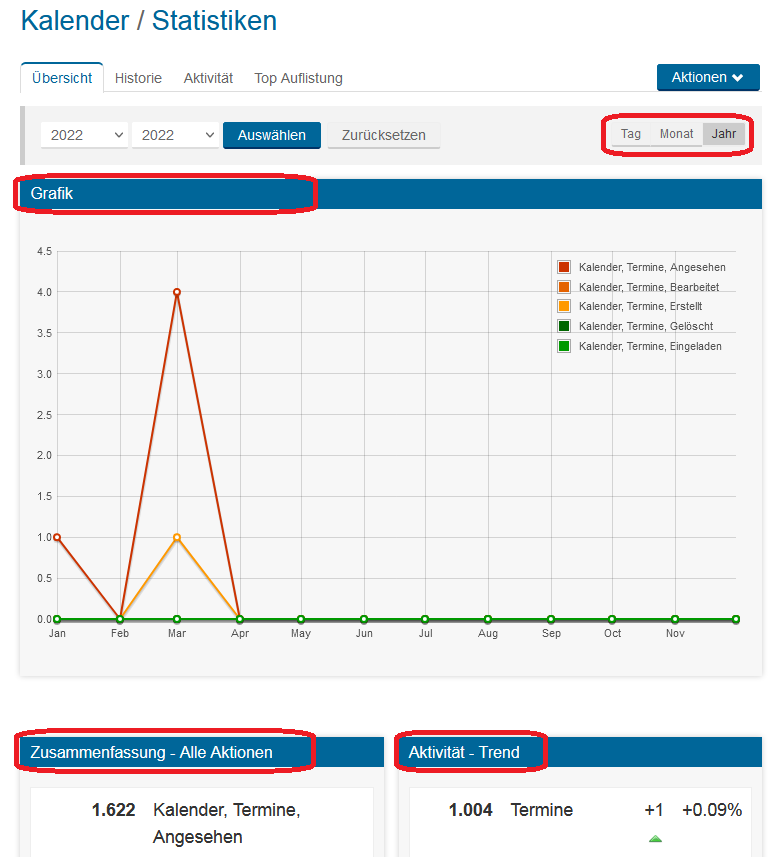Click the green Eingeladen legend swatch
This screenshot has height=857, width=771.
click(564, 346)
